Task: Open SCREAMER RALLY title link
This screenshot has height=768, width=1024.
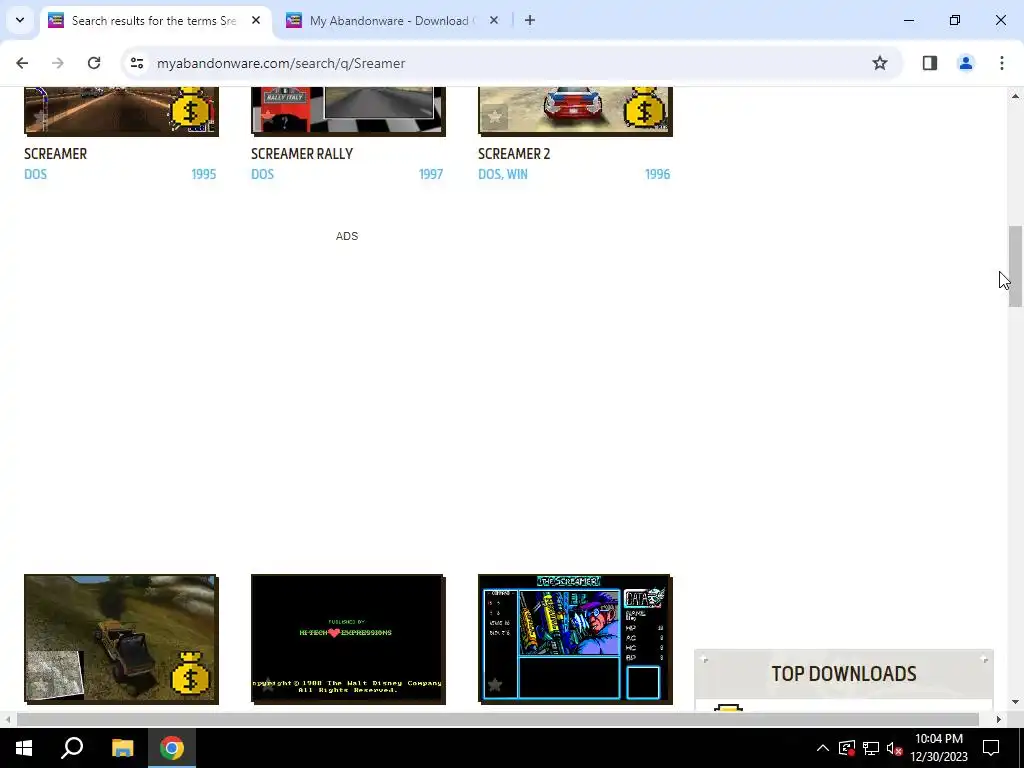Action: point(302,154)
